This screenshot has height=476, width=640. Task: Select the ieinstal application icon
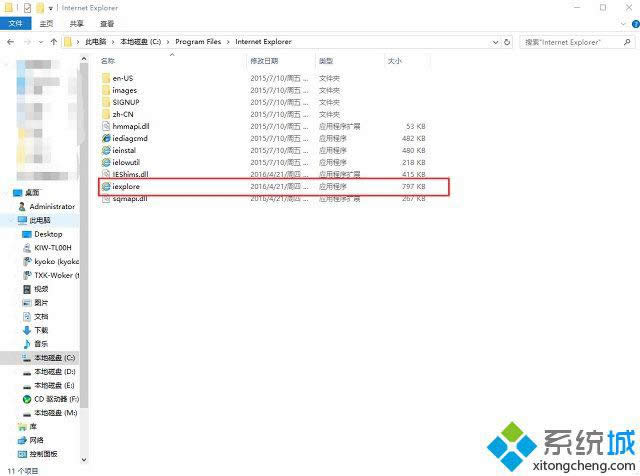coord(106,150)
